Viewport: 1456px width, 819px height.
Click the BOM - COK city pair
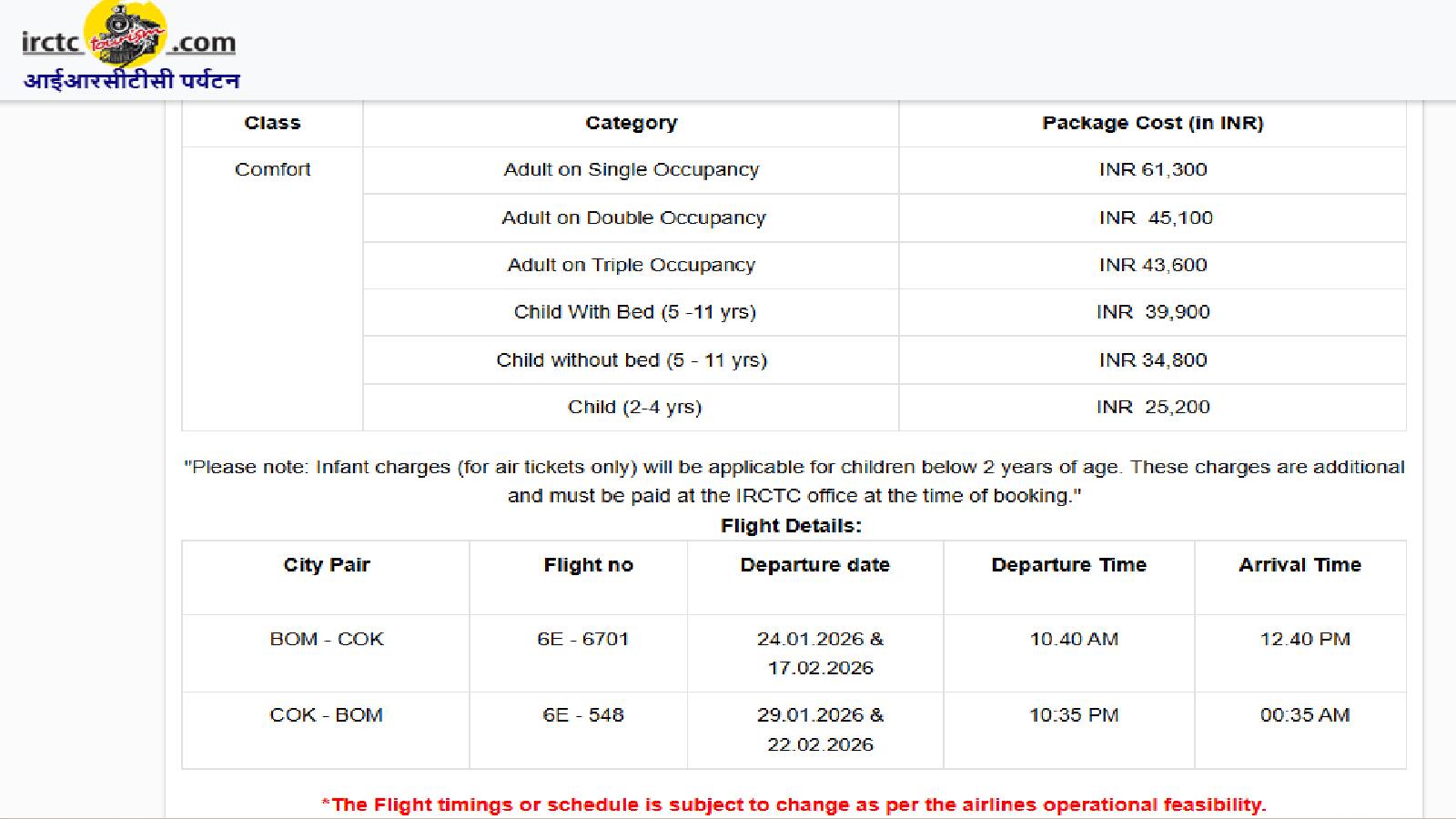[326, 640]
